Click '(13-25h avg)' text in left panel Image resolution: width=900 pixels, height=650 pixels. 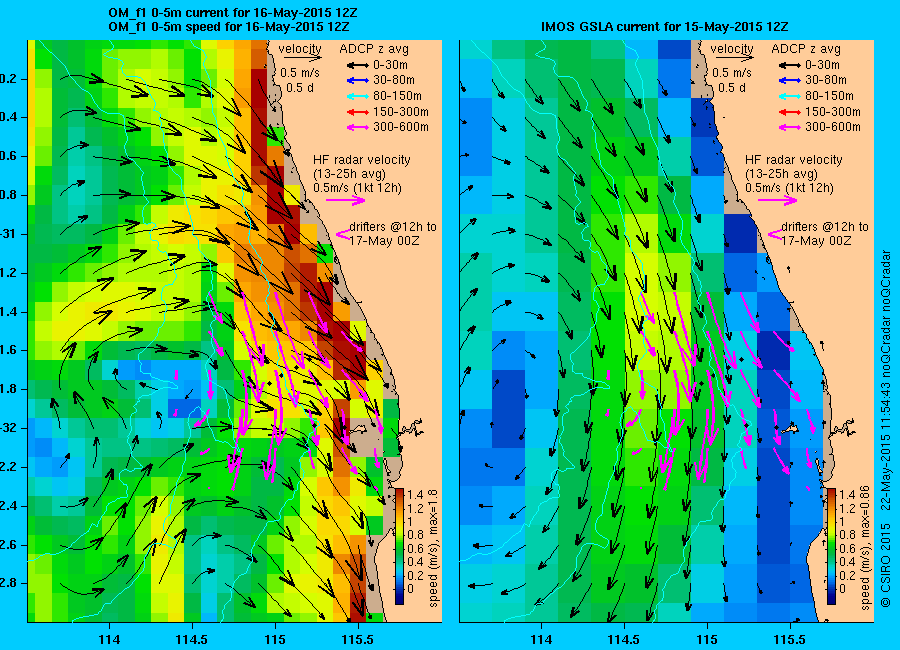tap(350, 174)
